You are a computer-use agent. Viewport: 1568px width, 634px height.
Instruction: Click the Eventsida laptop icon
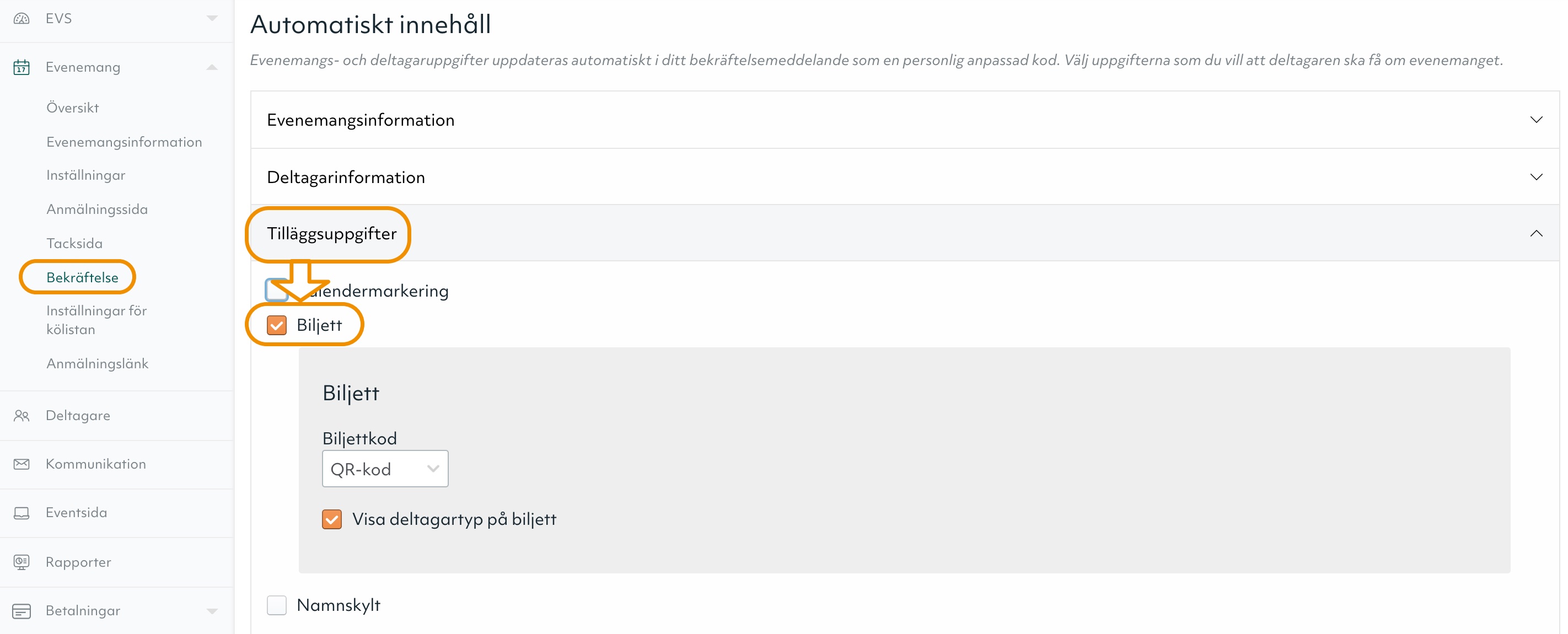(22, 513)
